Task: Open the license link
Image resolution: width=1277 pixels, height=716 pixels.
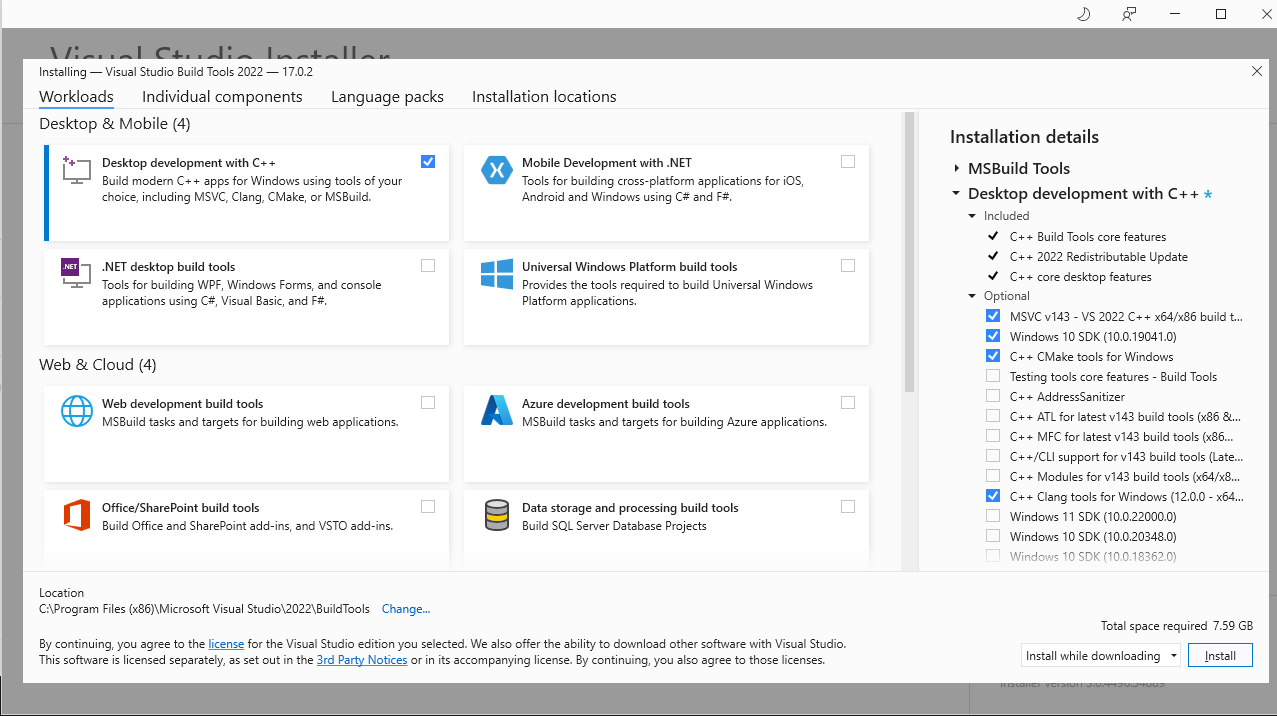Action: click(226, 644)
